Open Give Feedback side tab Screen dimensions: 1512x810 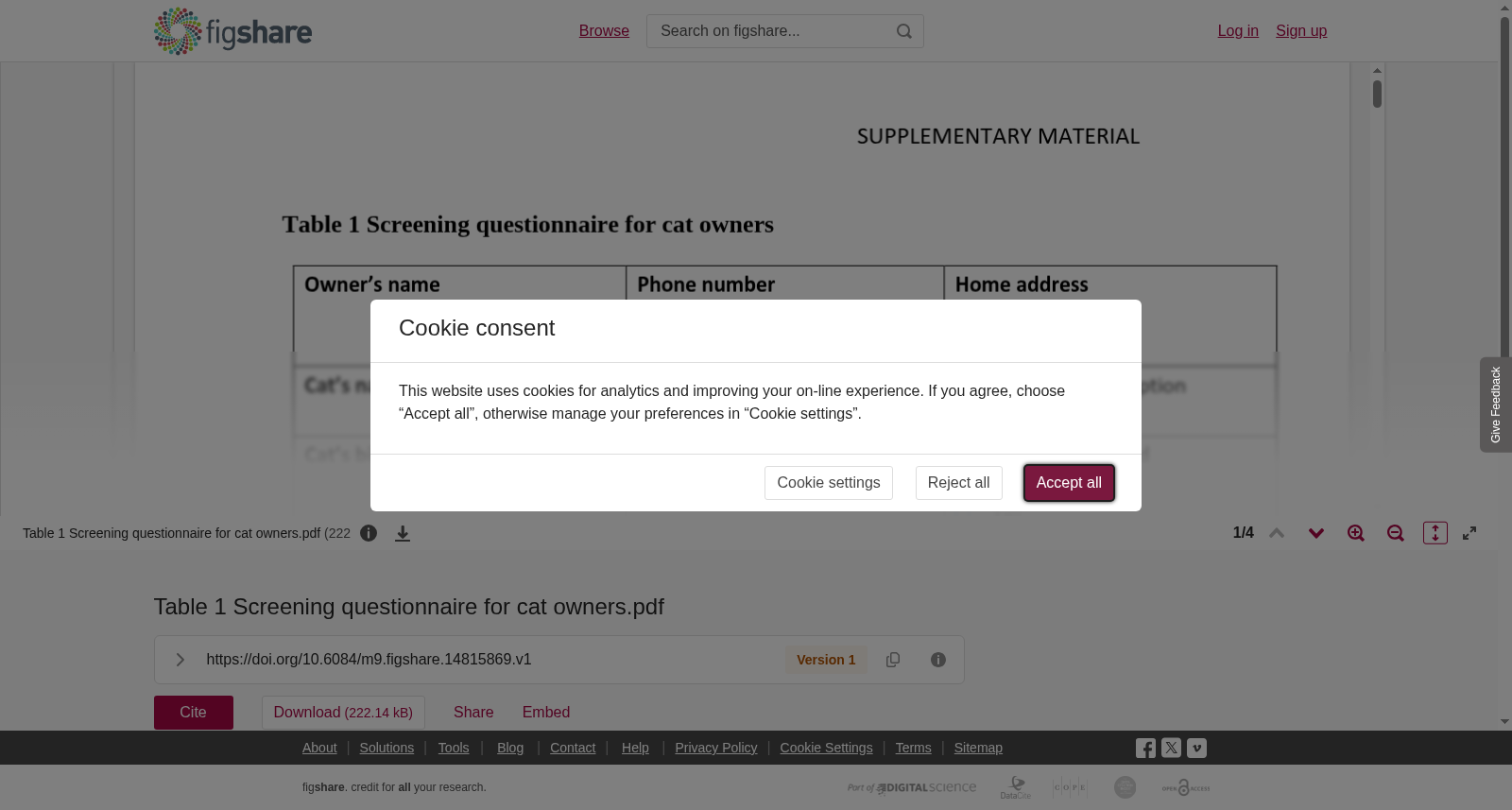tap(1496, 405)
